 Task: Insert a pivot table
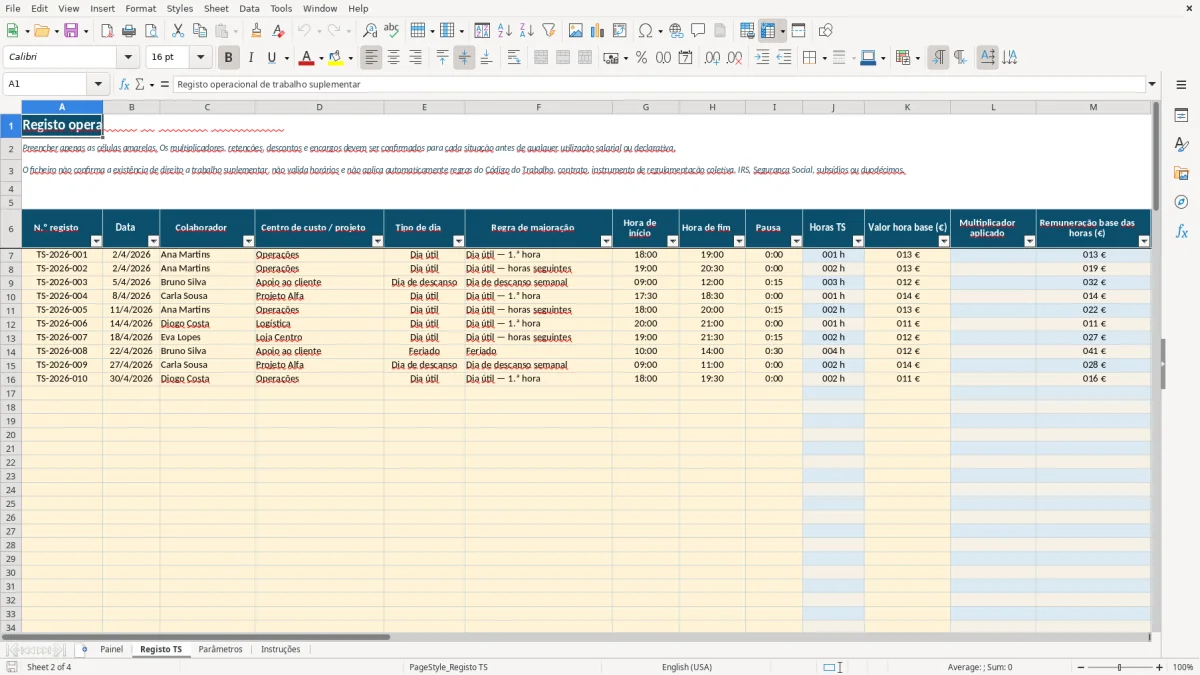pos(619,31)
